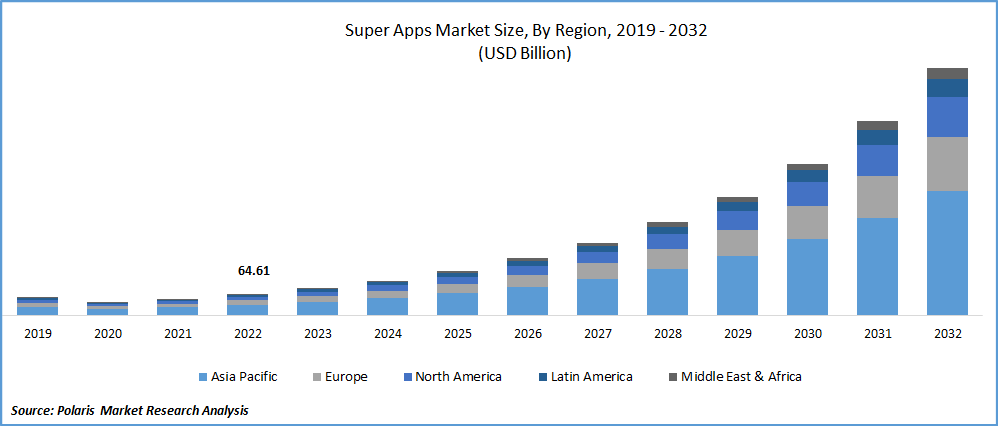Click the North America segment of the 2031 bar
This screenshot has width=998, height=426.
tap(878, 160)
